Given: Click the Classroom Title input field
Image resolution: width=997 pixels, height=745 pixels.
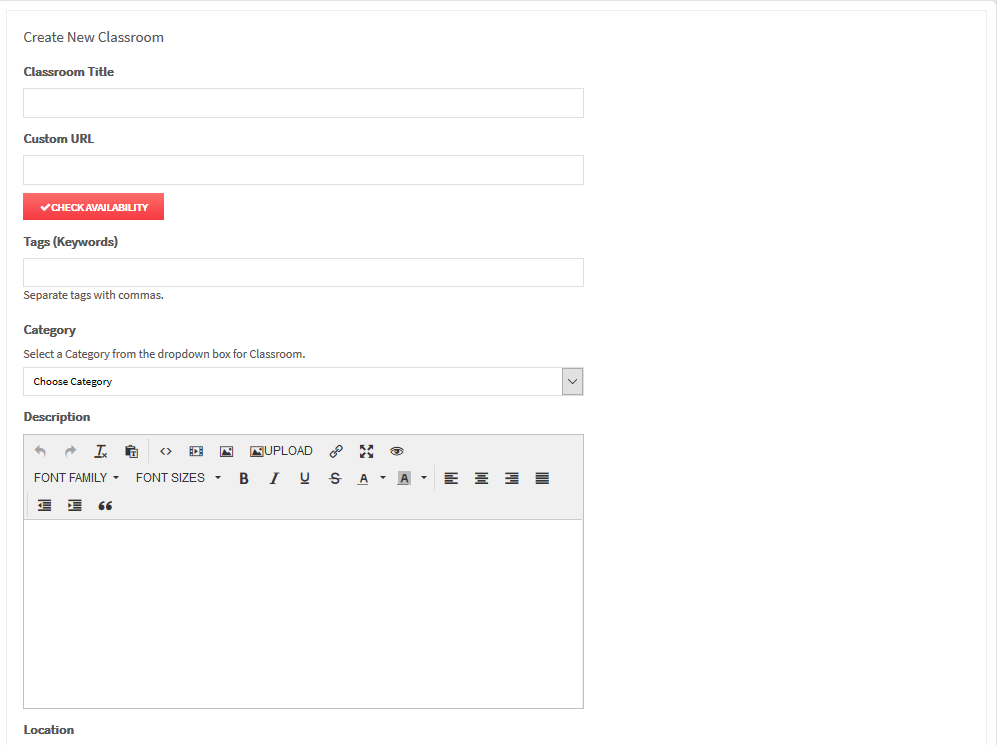Looking at the screenshot, I should pos(303,103).
